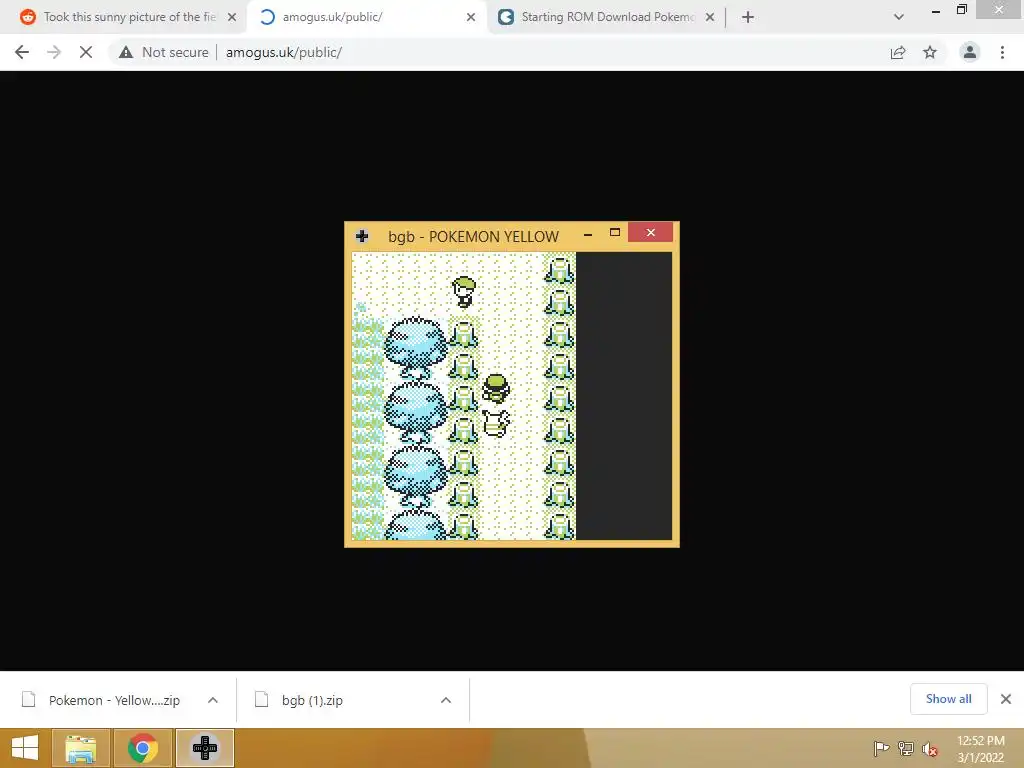This screenshot has width=1024, height=768.
Task: Click the bgb - POKEMON YELLOW title
Action: (473, 236)
